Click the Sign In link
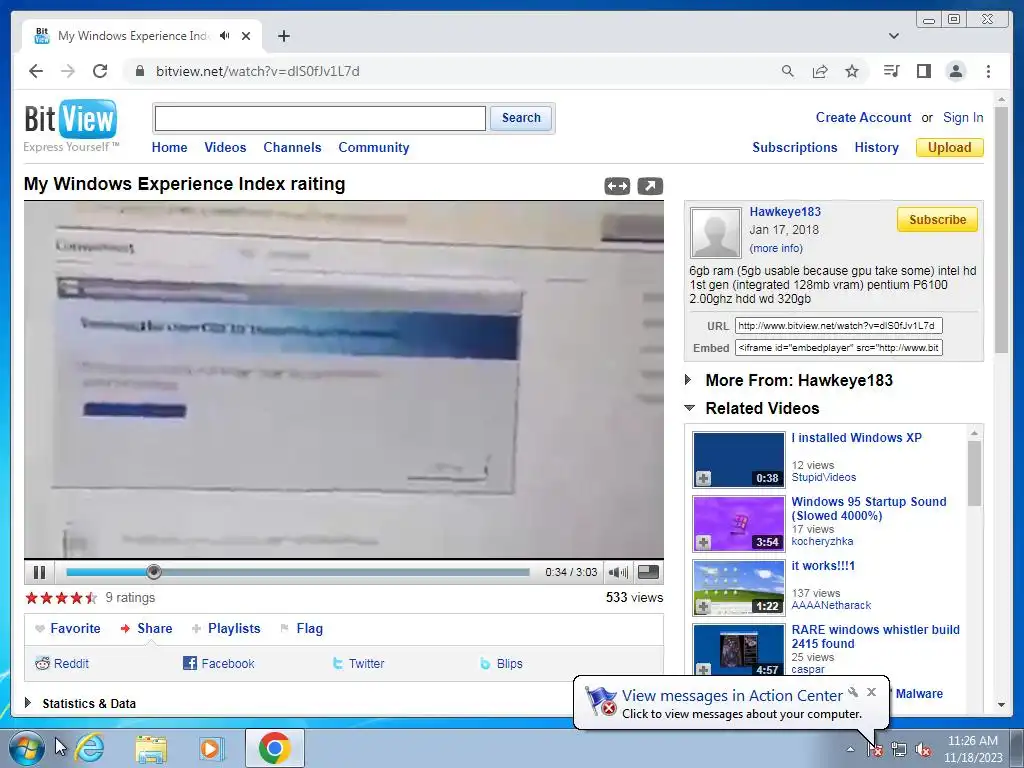The image size is (1024, 768). coord(963,118)
